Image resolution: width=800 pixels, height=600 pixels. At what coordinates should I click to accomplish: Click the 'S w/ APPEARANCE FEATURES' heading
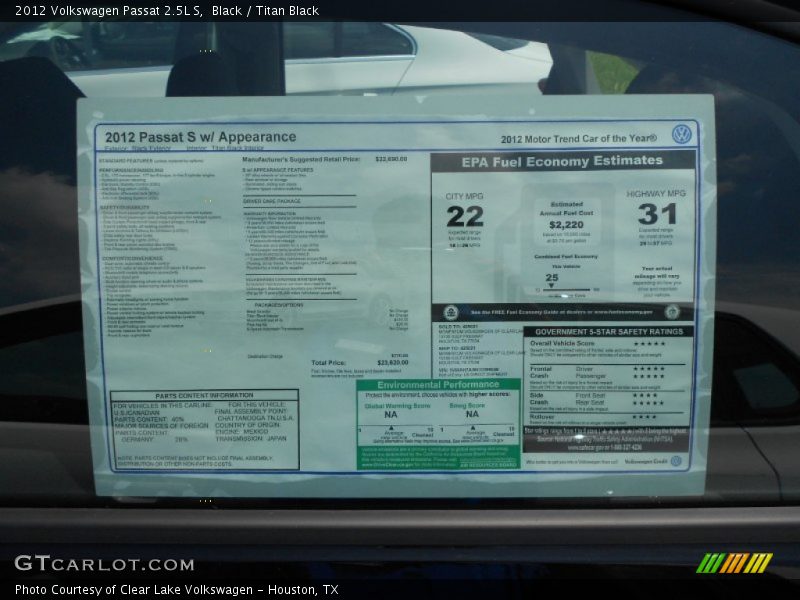pyautogui.click(x=278, y=170)
